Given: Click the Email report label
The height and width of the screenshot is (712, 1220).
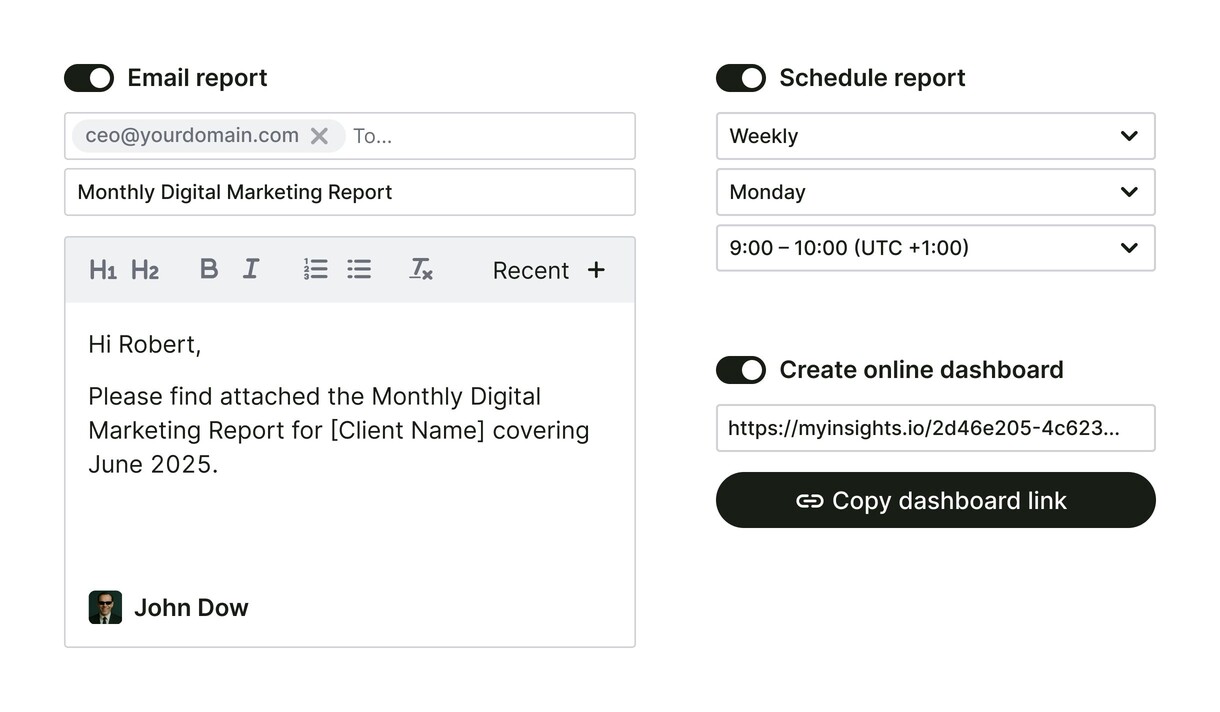Looking at the screenshot, I should [197, 78].
